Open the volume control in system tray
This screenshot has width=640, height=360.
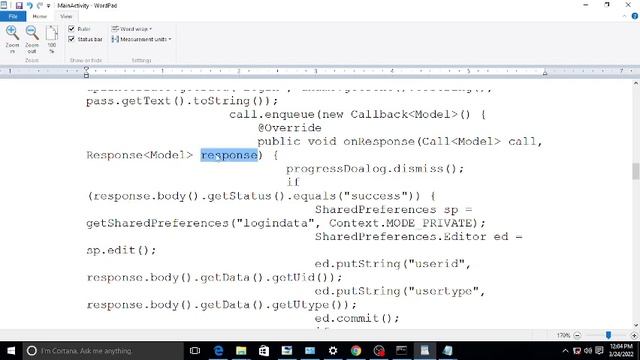(x=588, y=351)
